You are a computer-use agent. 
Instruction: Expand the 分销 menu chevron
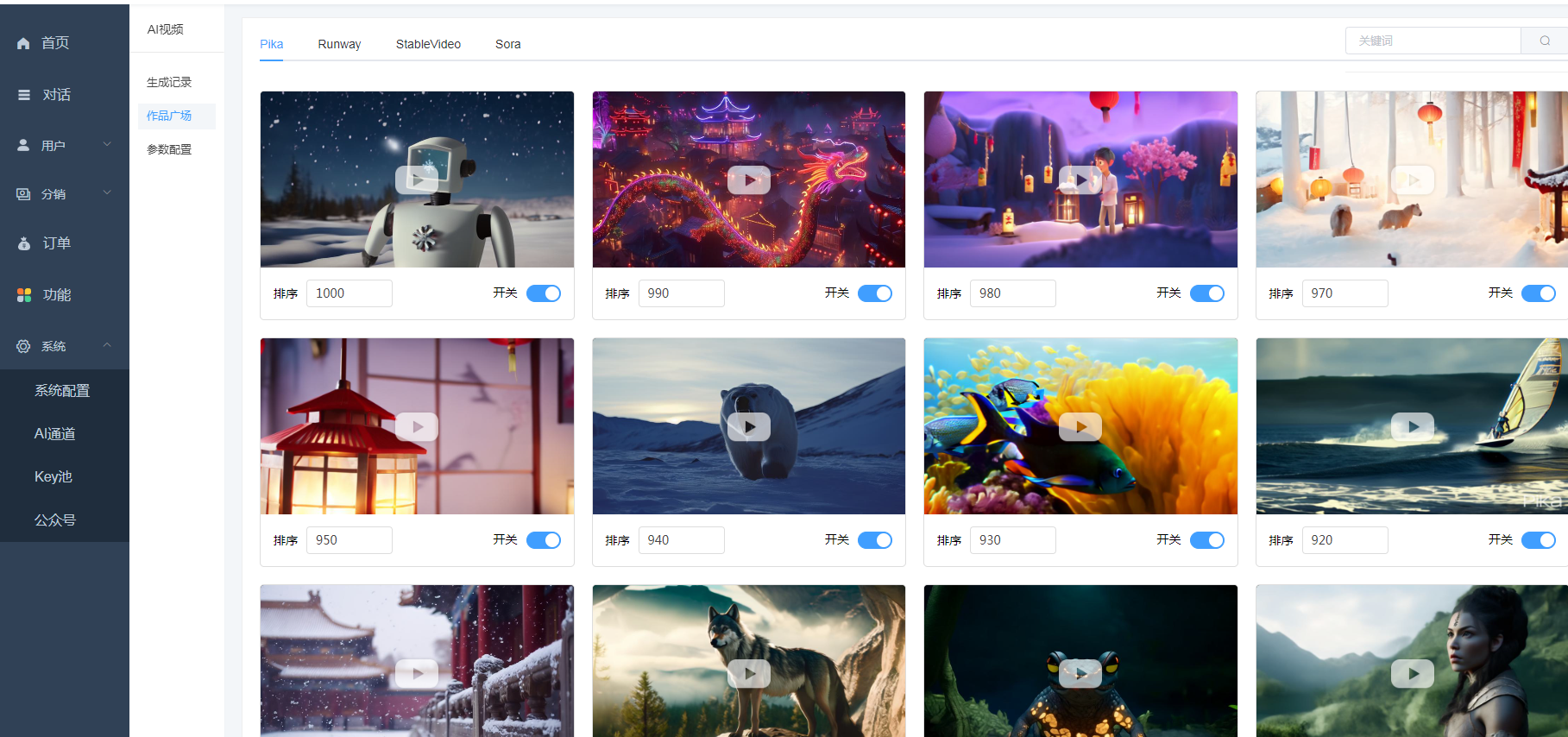click(x=107, y=192)
